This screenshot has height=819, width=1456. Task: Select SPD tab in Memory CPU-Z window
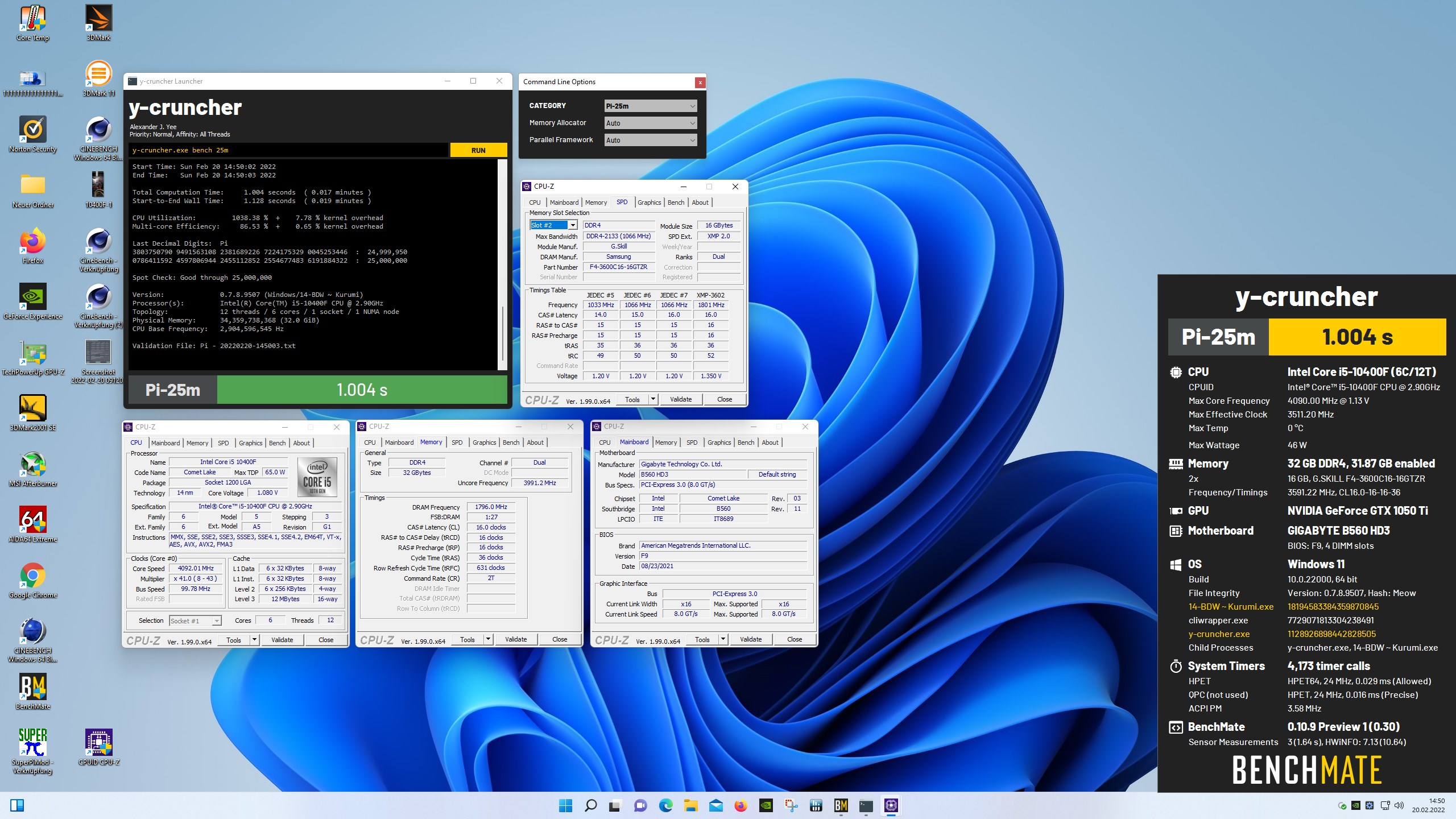coord(457,442)
